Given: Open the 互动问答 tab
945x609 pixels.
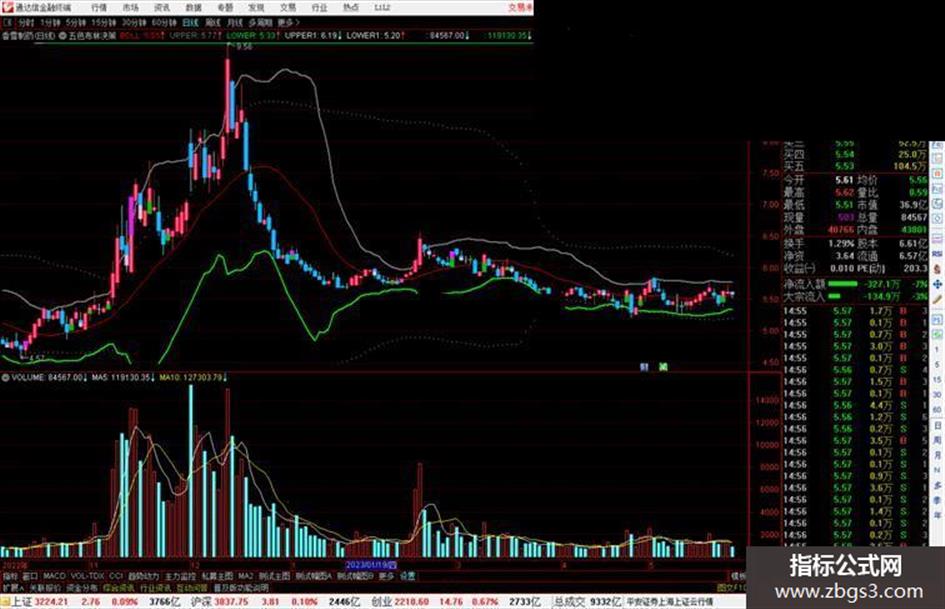Looking at the screenshot, I should coord(192,588).
